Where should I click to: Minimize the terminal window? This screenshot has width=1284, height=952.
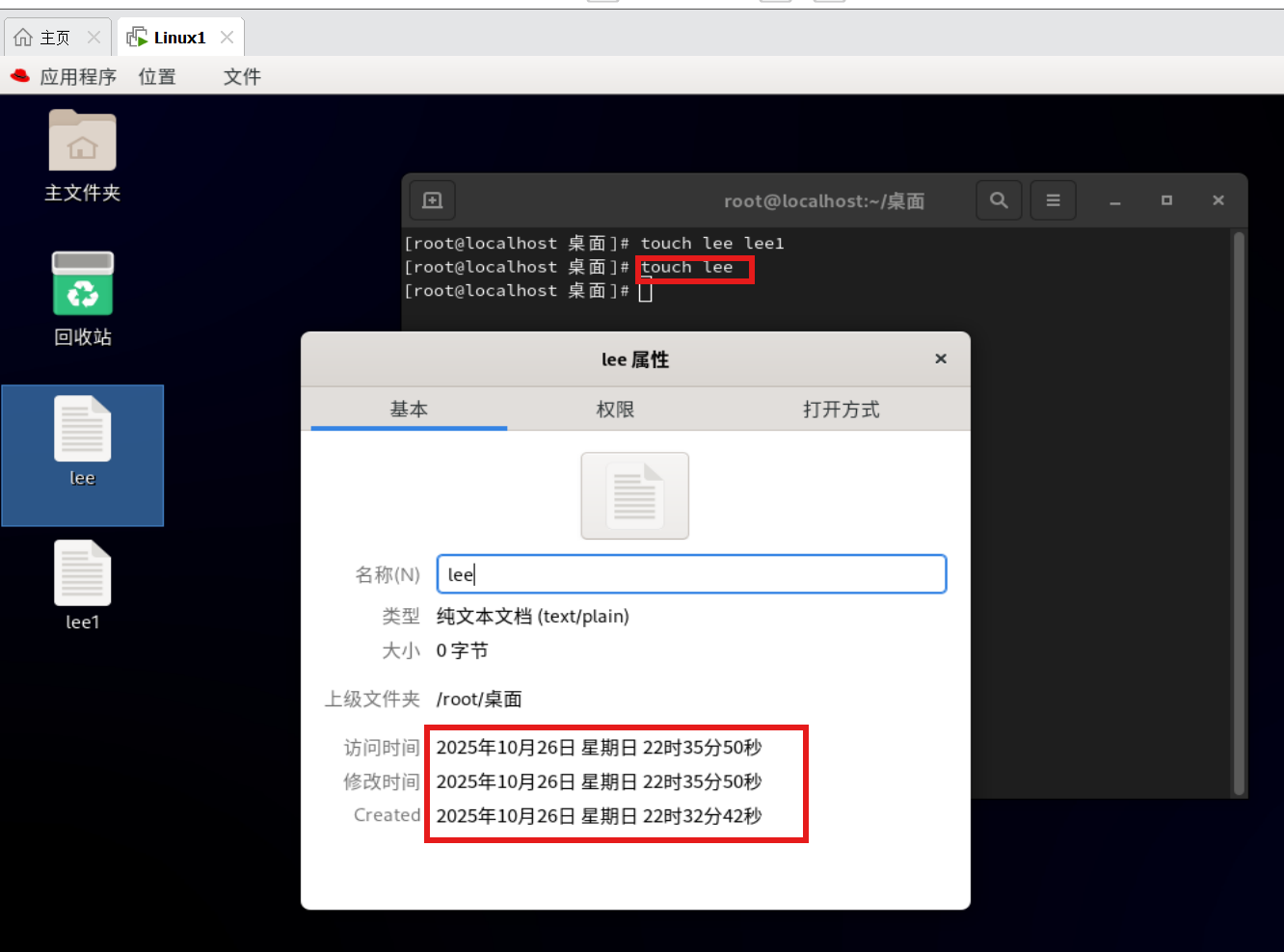[1115, 200]
